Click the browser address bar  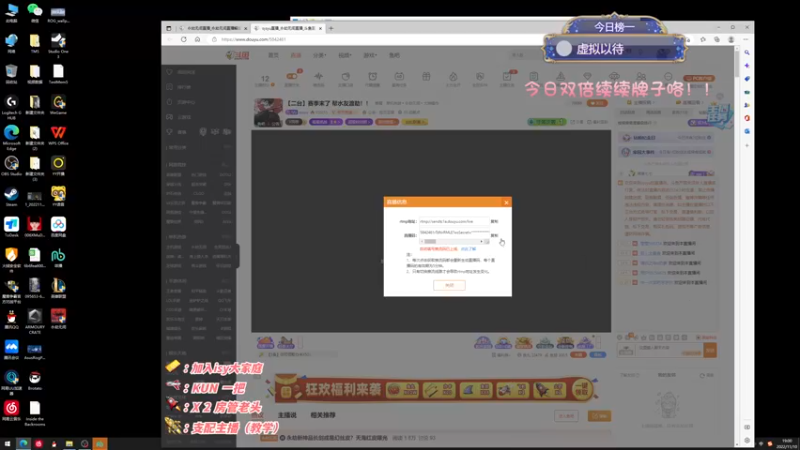tap(367, 39)
